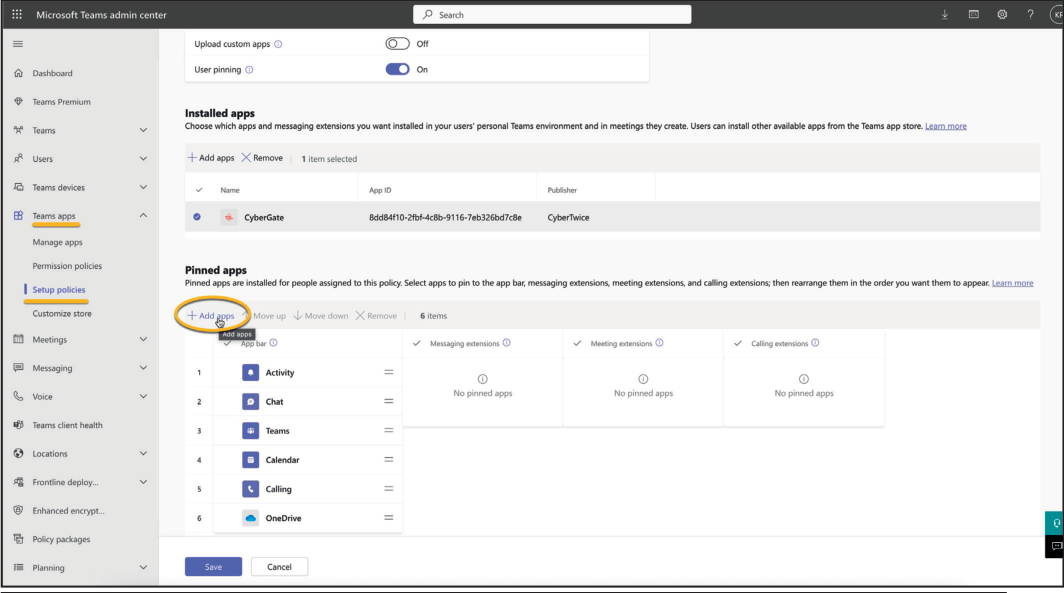
Task: Expand the Users sidebar section
Action: coord(143,158)
